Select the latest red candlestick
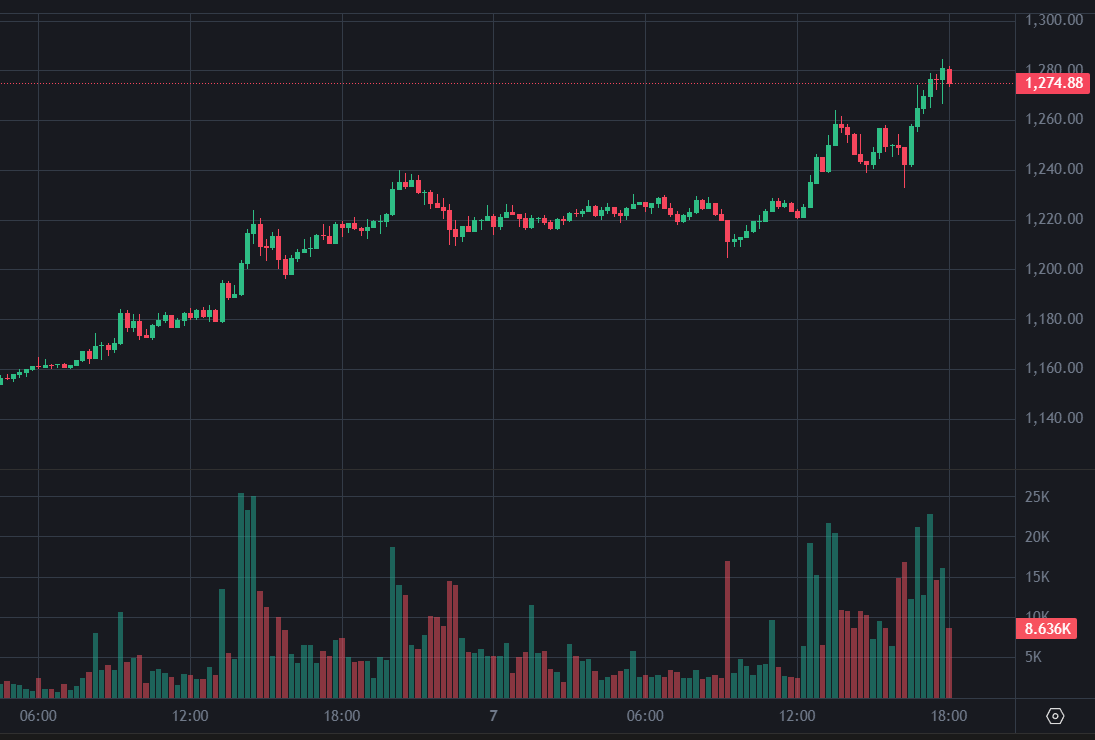Image resolution: width=1095 pixels, height=740 pixels. click(949, 76)
